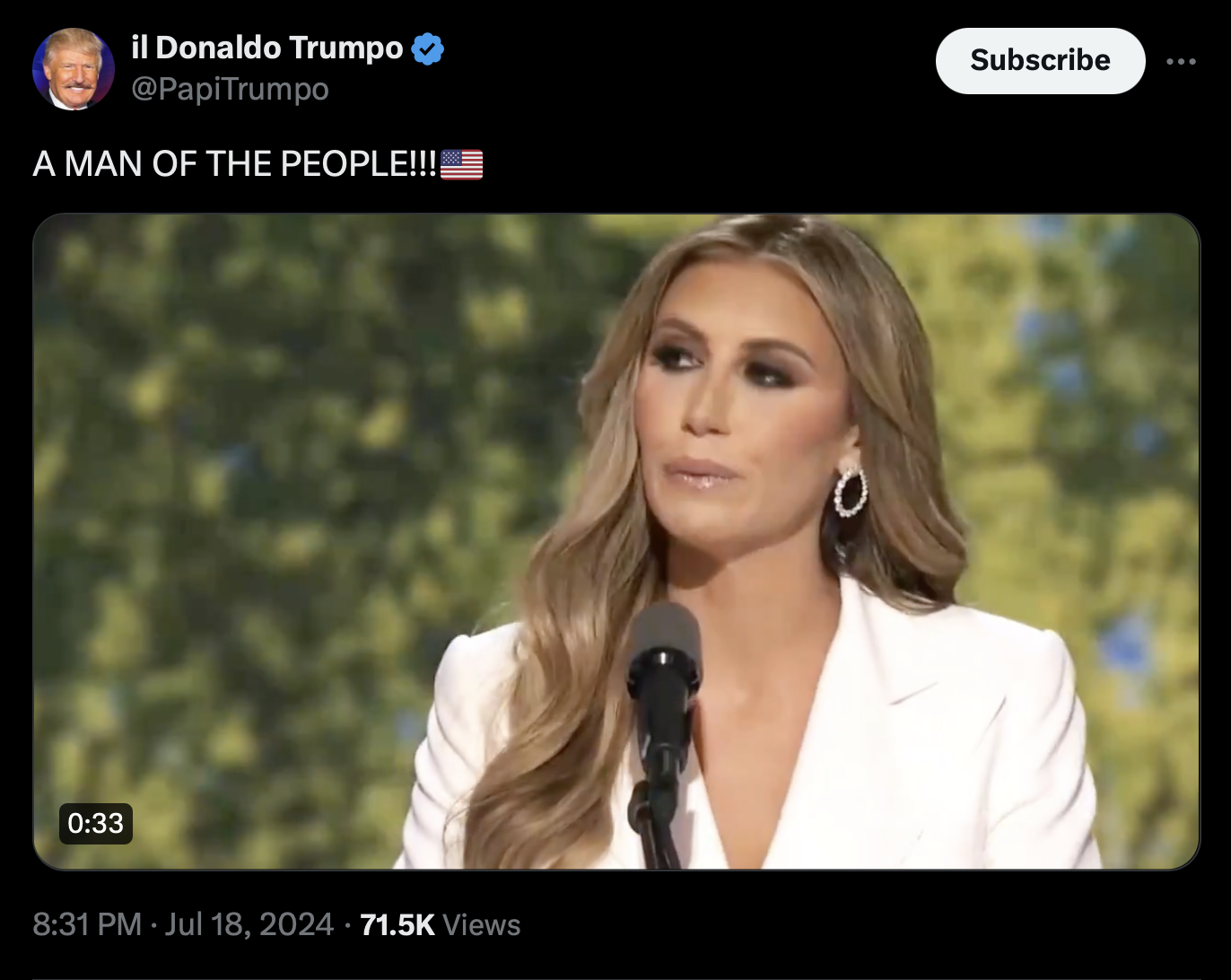This screenshot has height=980, width=1231.
Task: Open the three-dot more options menu
Action: point(1181,61)
